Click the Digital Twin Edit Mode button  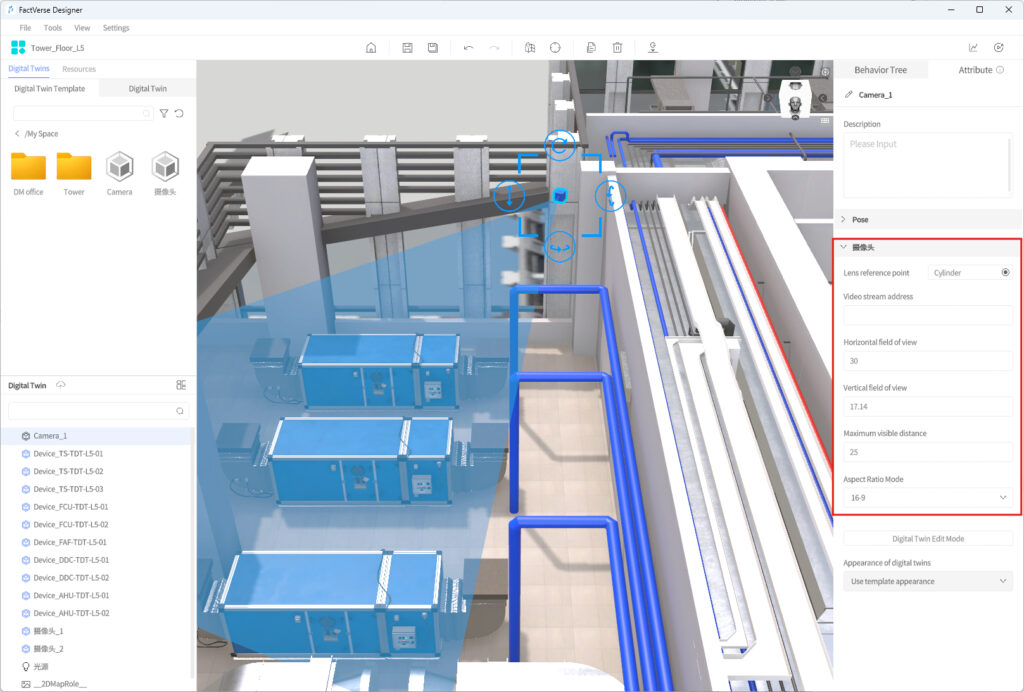(x=928, y=539)
